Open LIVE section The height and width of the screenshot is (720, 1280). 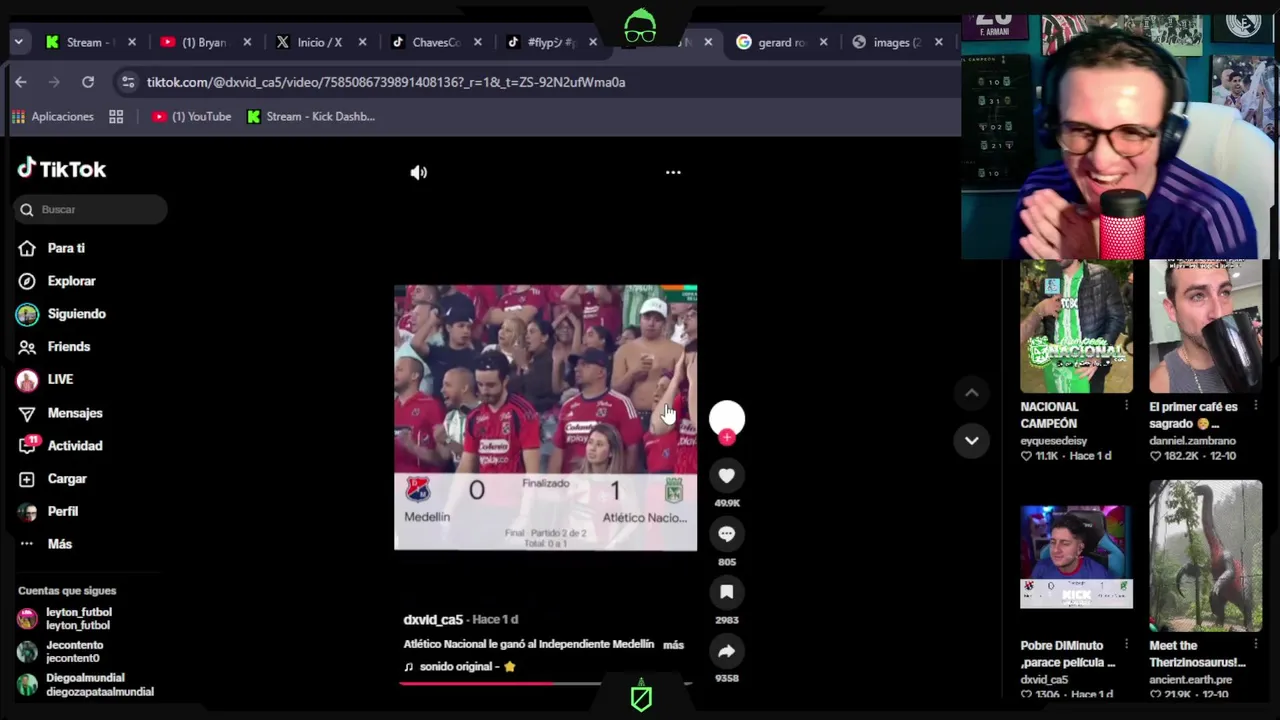(x=60, y=379)
